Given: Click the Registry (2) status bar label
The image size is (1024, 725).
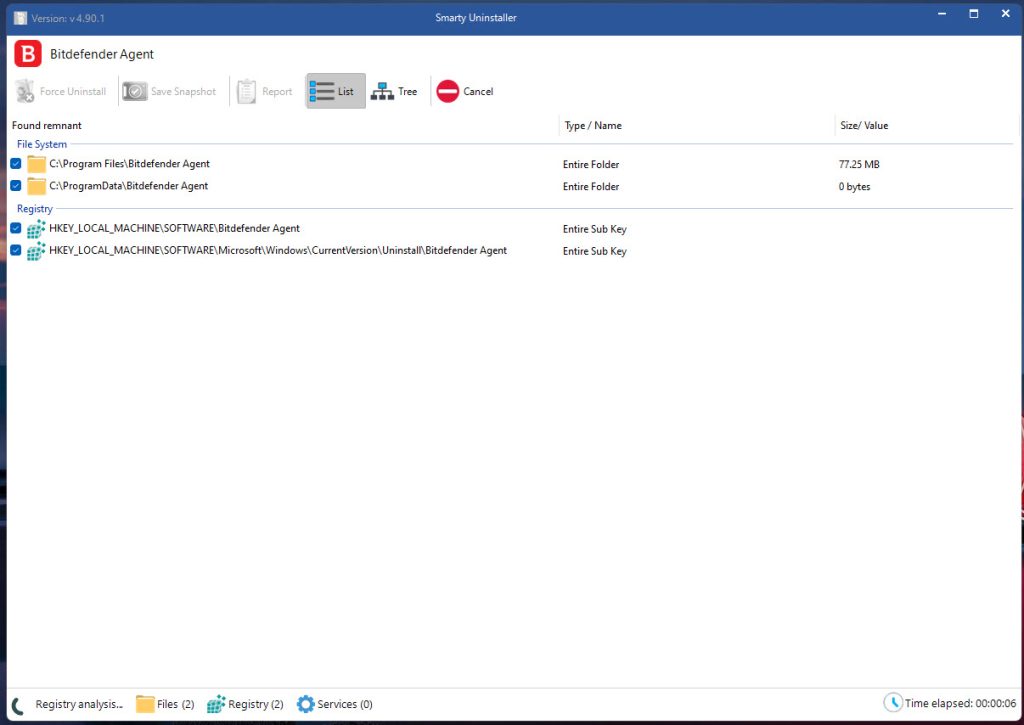Looking at the screenshot, I should point(256,704).
